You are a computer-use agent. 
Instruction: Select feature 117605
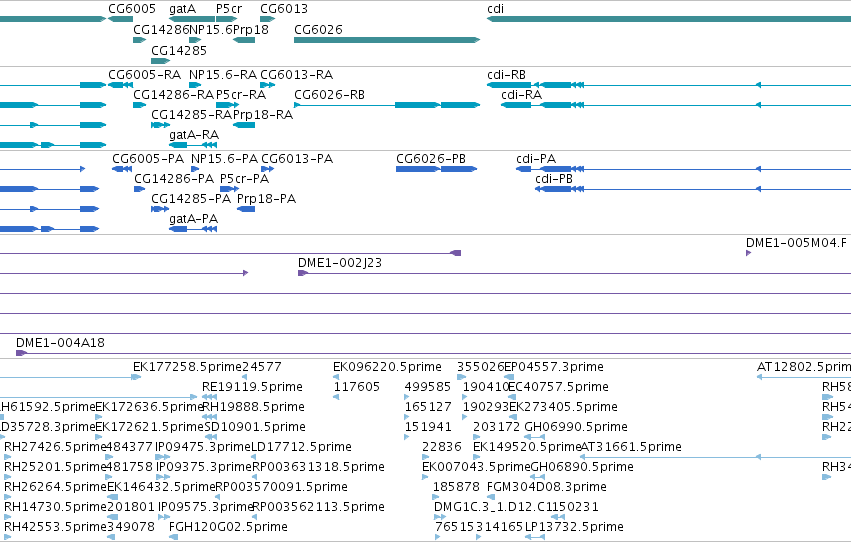coord(357,387)
